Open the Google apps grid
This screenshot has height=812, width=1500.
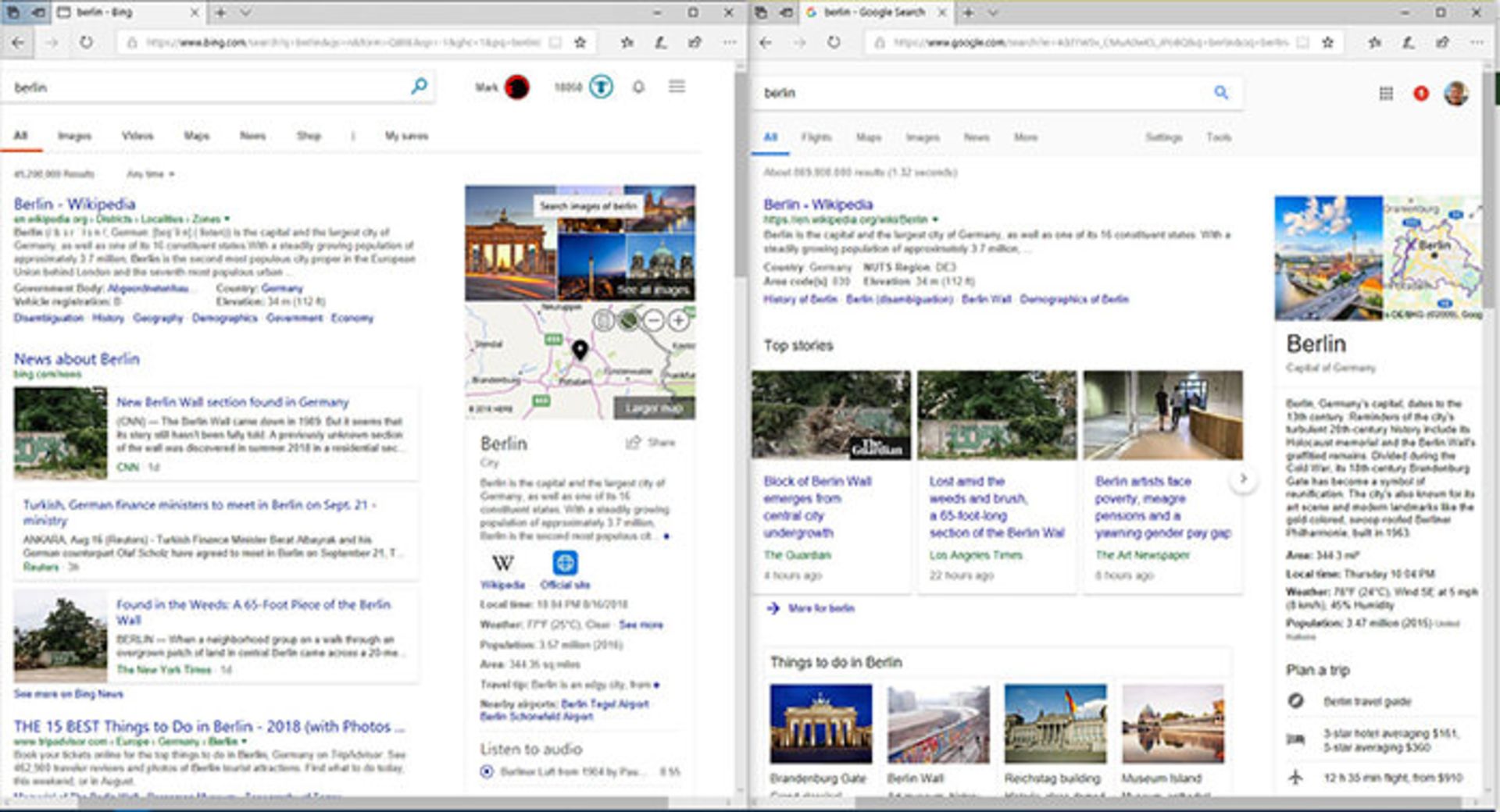pos(1386,94)
